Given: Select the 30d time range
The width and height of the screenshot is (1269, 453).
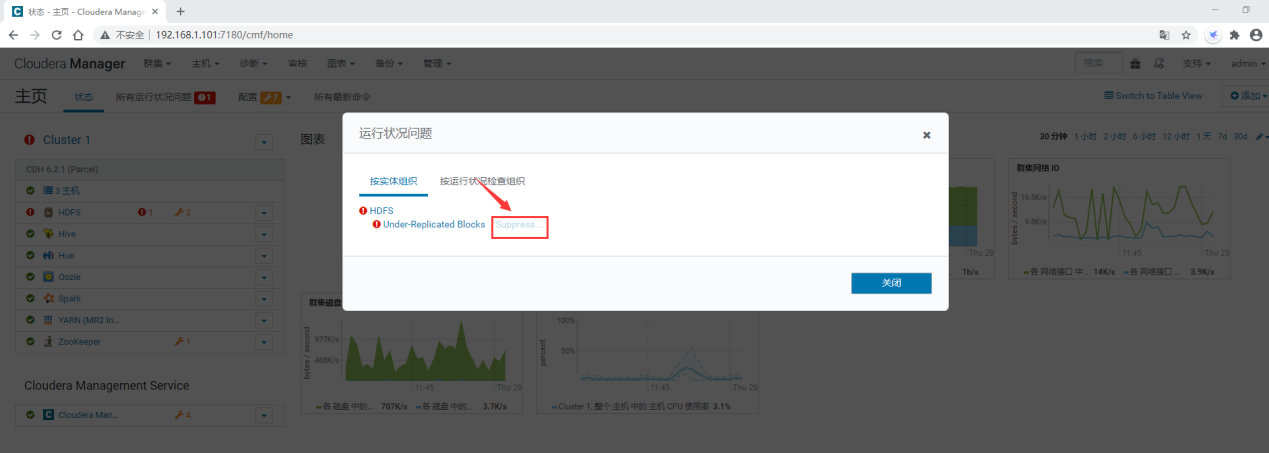Looking at the screenshot, I should click(x=1240, y=136).
